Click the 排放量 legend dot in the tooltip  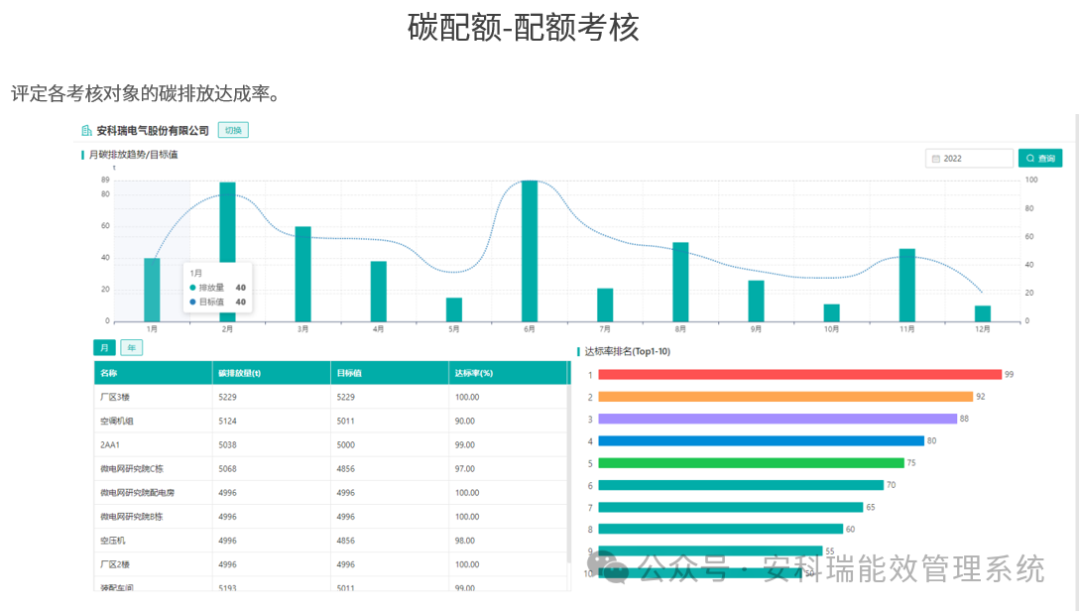tap(194, 288)
